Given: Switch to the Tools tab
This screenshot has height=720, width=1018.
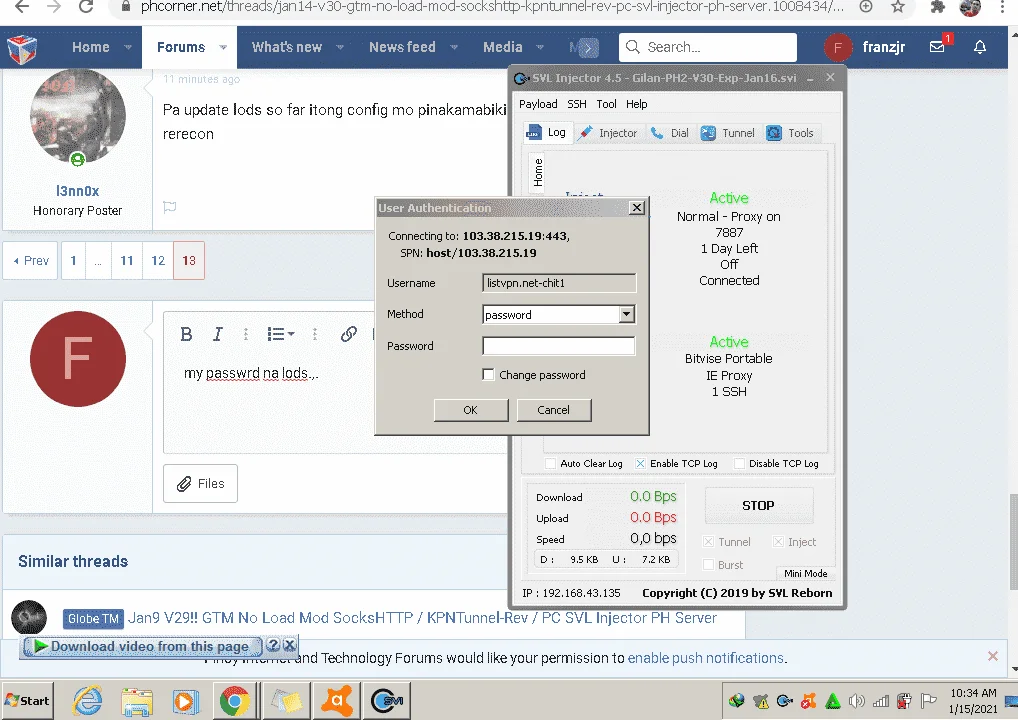Looking at the screenshot, I should [x=790, y=133].
